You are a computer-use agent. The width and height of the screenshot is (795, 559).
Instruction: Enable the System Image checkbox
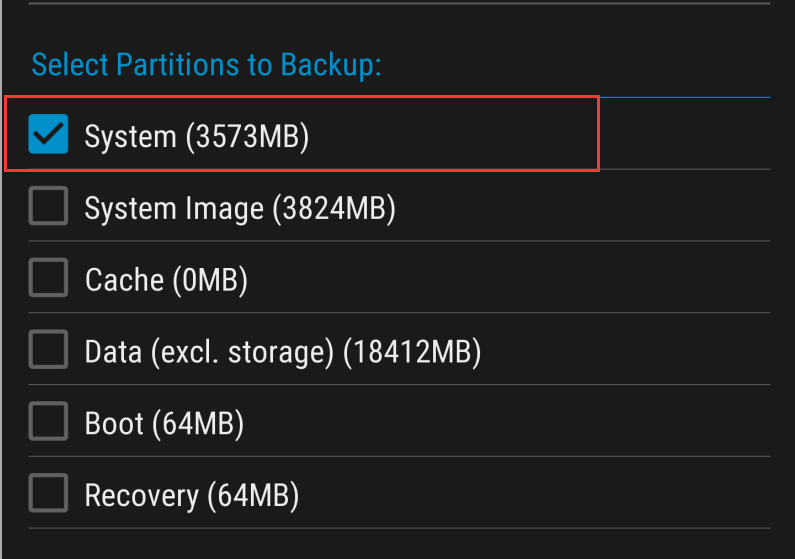(48, 206)
